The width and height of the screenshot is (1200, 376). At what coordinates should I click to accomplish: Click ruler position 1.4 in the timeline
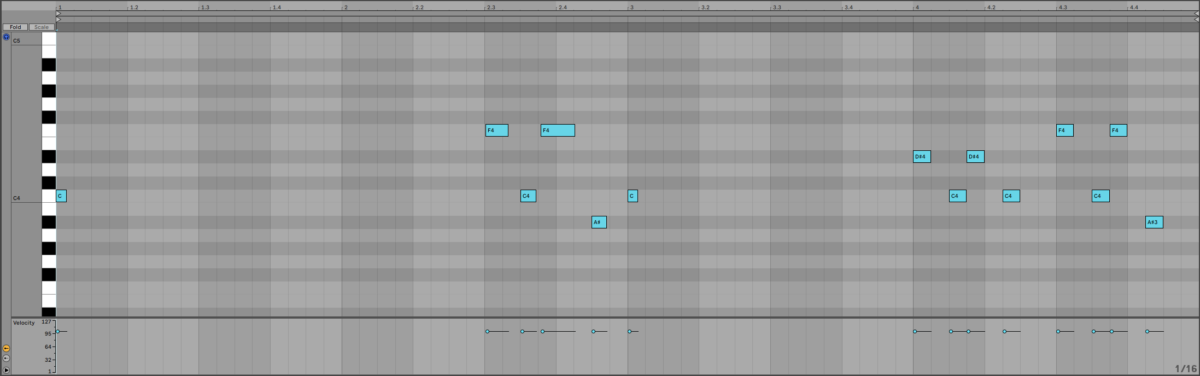coord(277,7)
